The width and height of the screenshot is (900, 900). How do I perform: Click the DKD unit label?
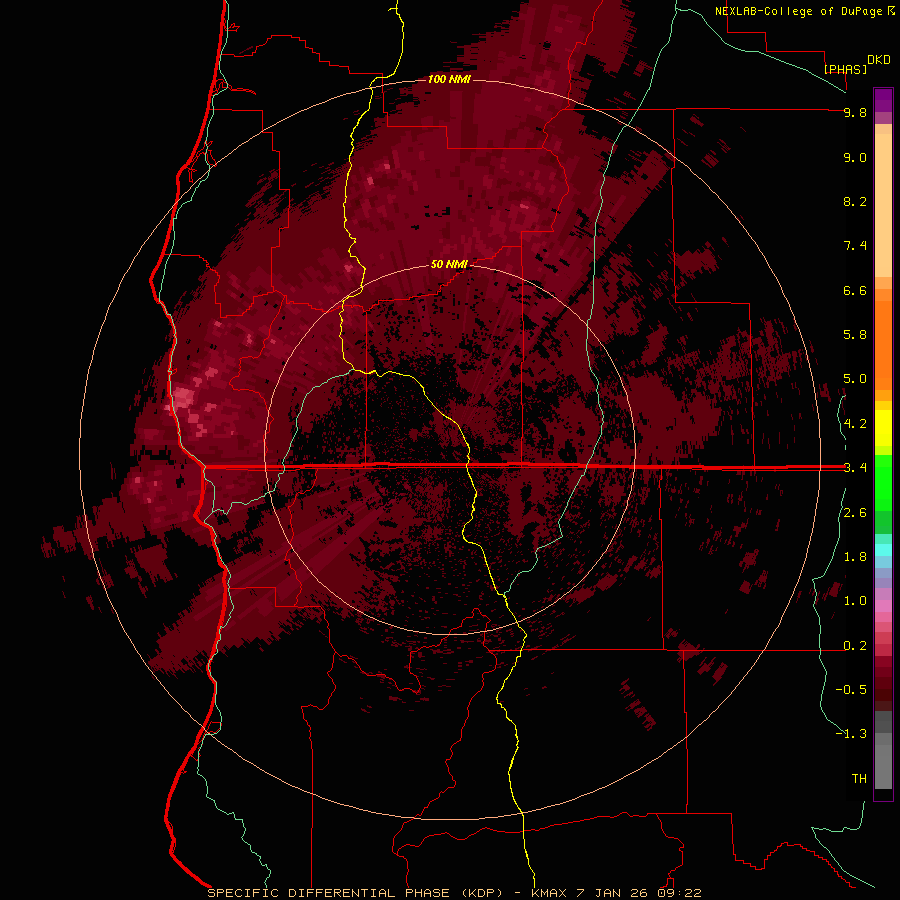coord(879,60)
